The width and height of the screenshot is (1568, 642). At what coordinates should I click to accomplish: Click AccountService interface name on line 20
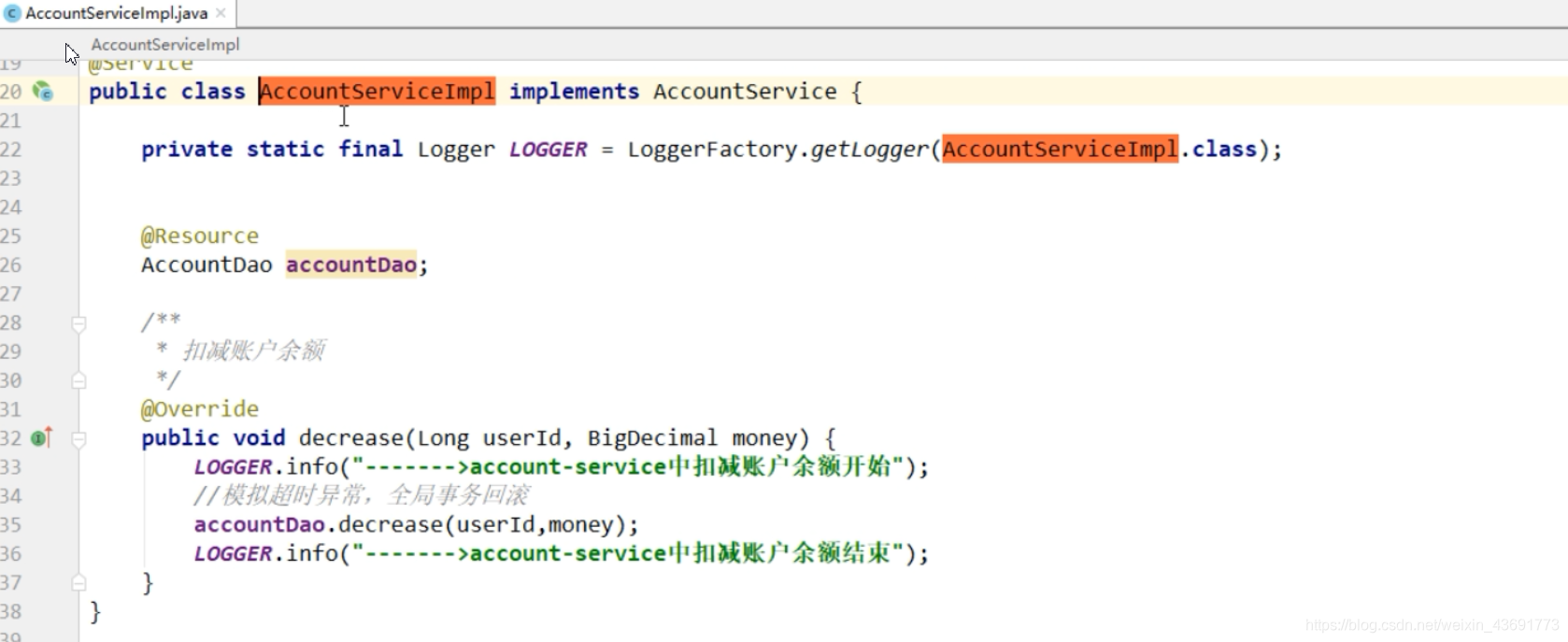745,92
